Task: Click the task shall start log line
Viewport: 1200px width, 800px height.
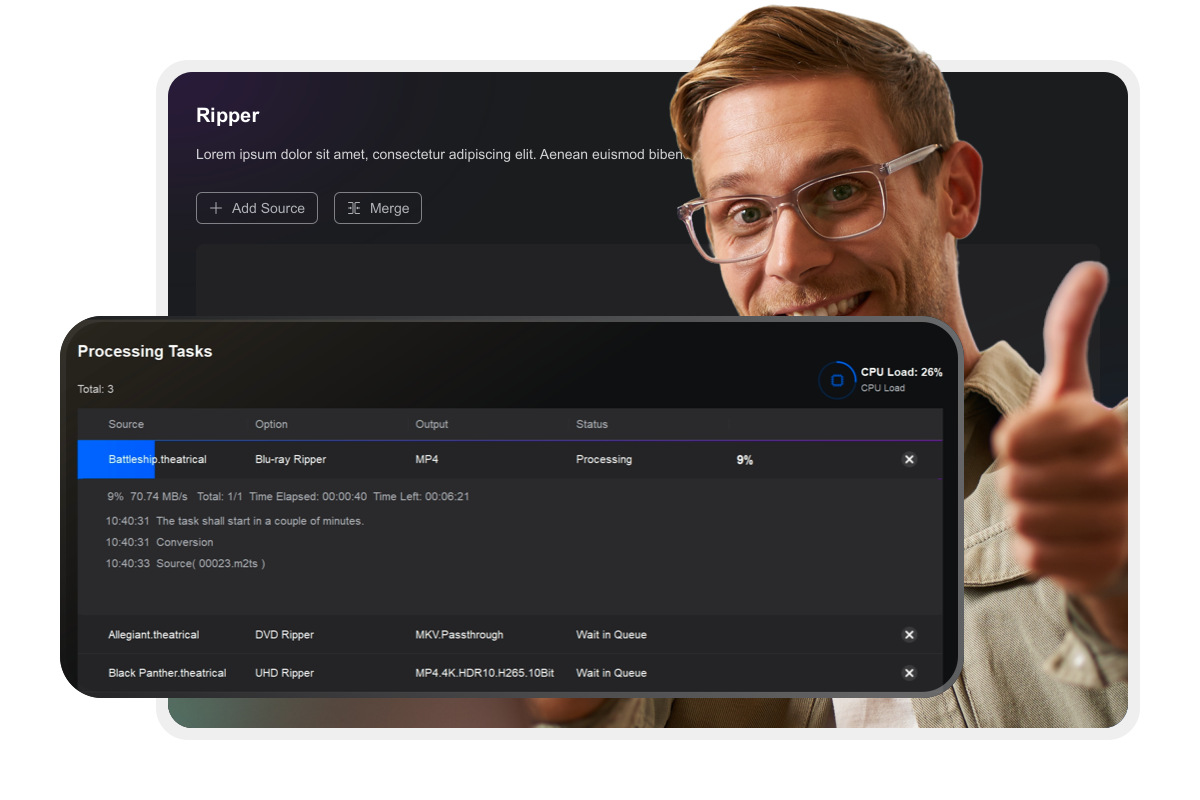Action: (x=235, y=521)
